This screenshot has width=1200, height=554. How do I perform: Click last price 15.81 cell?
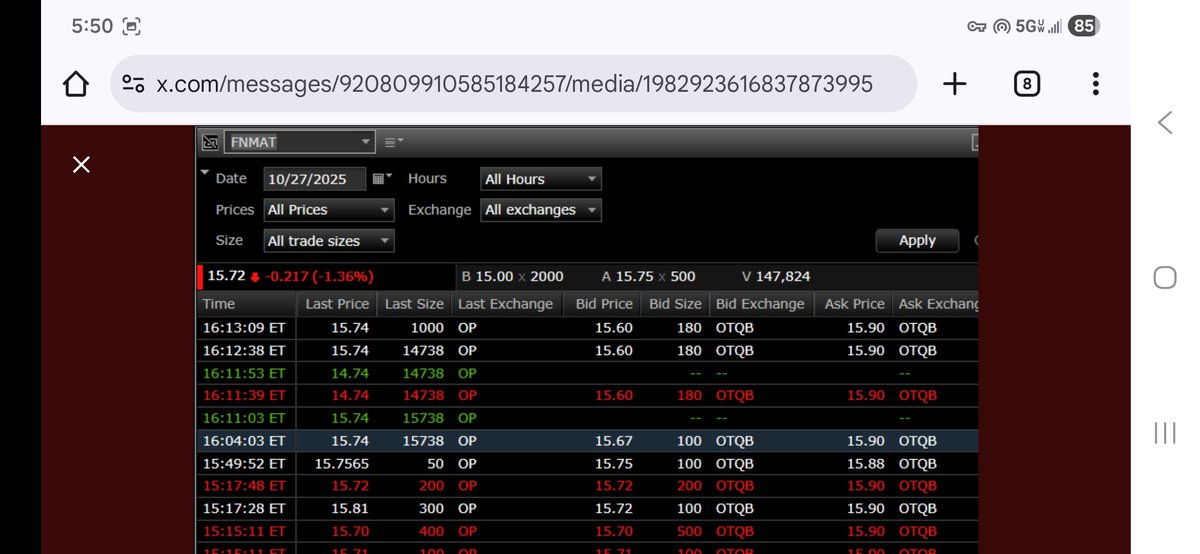point(350,508)
